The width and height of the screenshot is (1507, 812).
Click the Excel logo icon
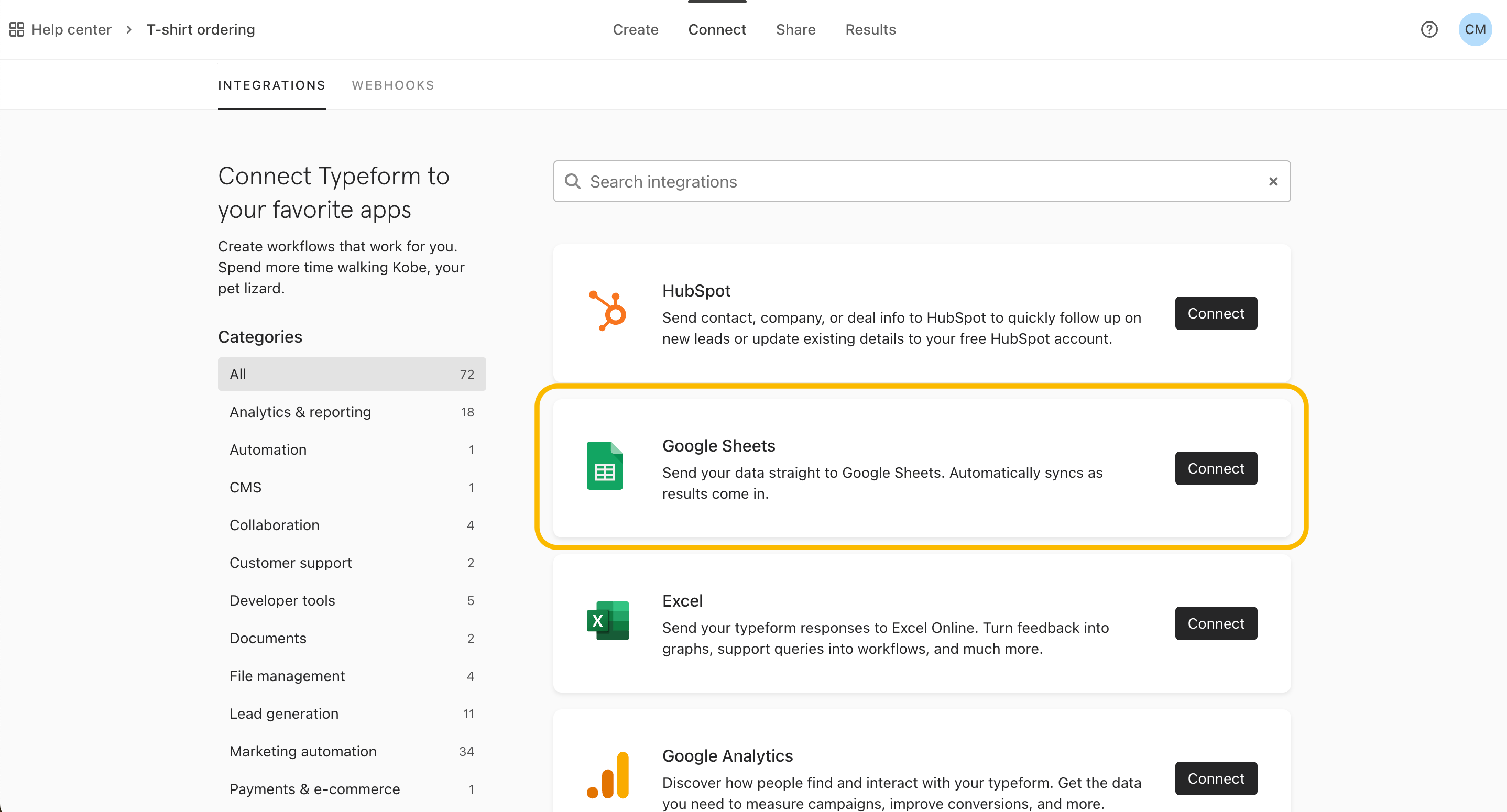click(x=607, y=621)
